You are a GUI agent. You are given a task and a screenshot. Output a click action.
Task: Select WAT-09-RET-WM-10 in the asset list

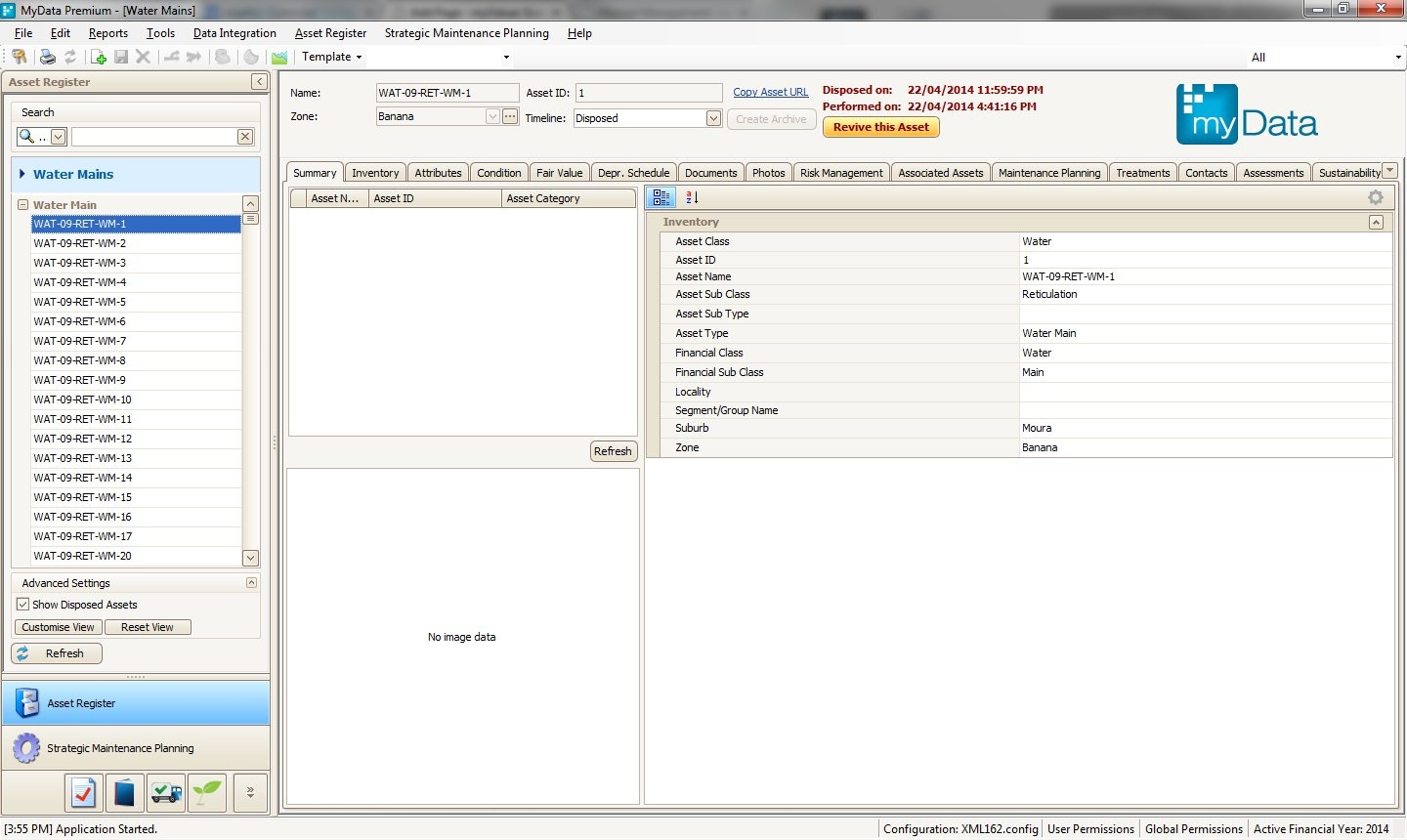point(83,399)
